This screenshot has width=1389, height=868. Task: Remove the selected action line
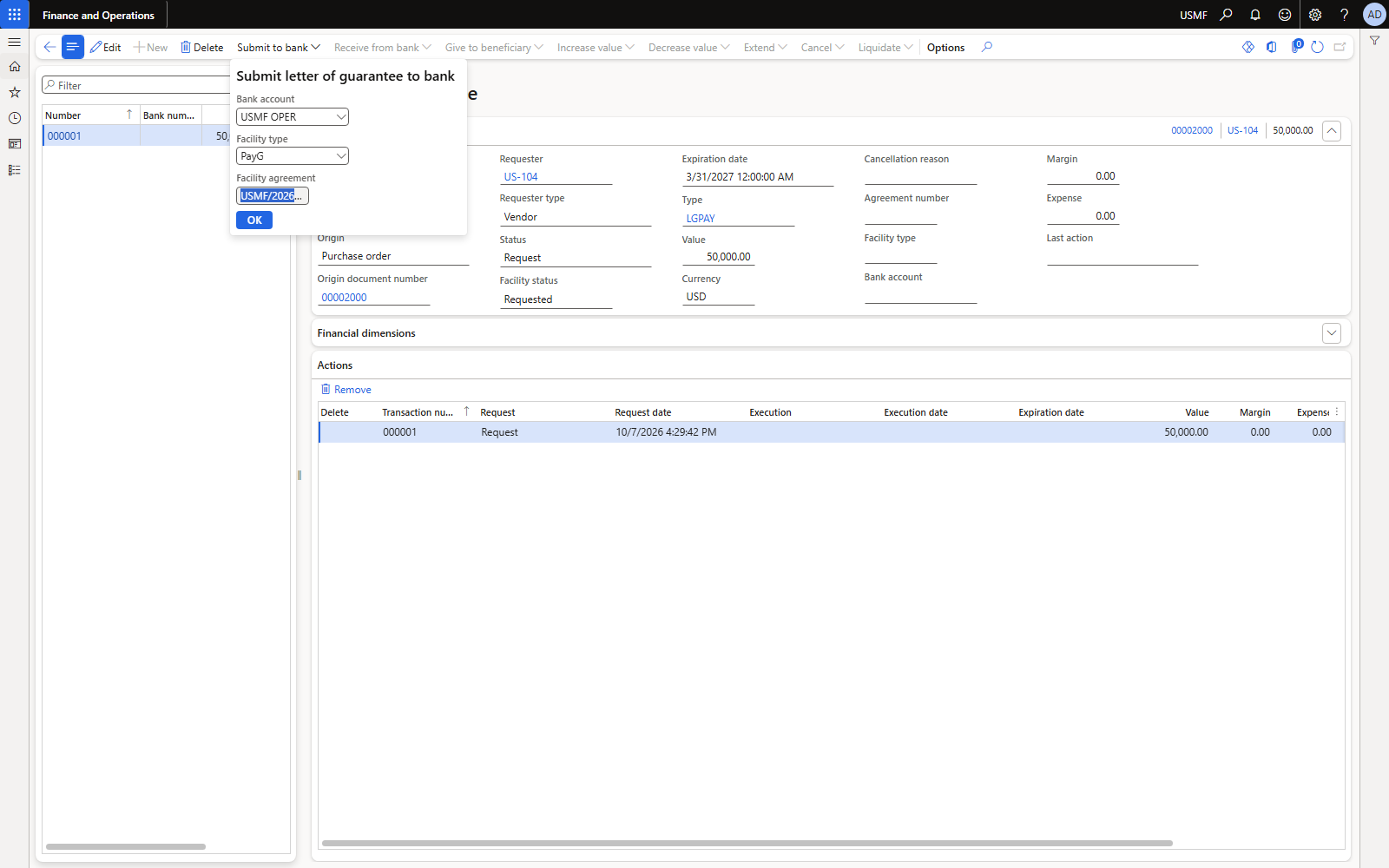(x=346, y=390)
